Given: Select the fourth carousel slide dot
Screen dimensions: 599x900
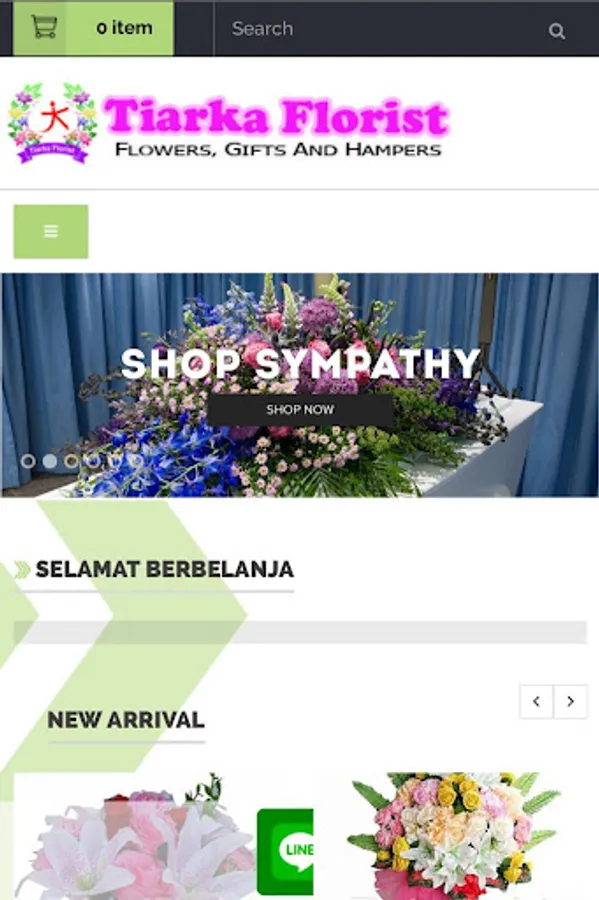Looking at the screenshot, I should point(92,461).
